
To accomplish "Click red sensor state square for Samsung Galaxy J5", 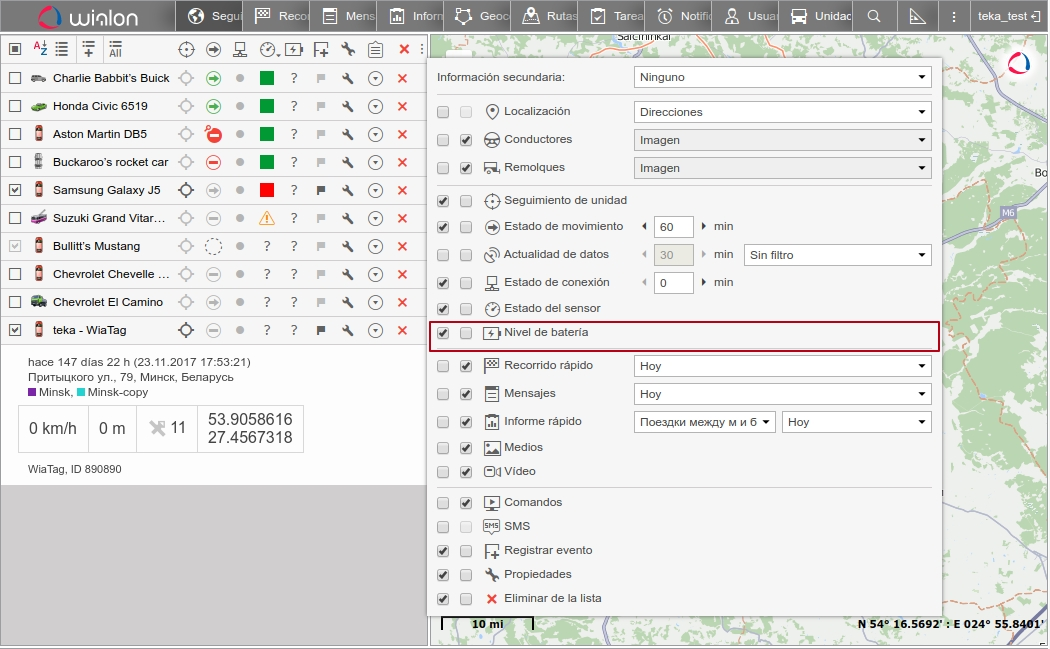I will pyautogui.click(x=266, y=190).
